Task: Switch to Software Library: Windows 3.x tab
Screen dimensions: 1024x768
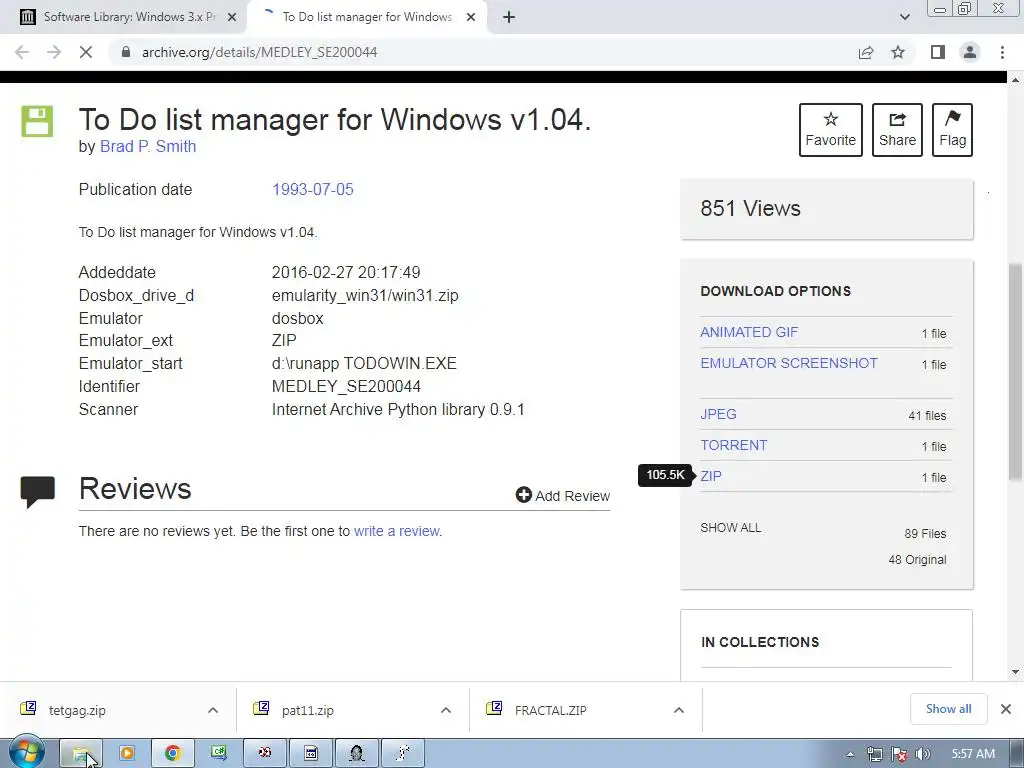Action: tap(123, 17)
